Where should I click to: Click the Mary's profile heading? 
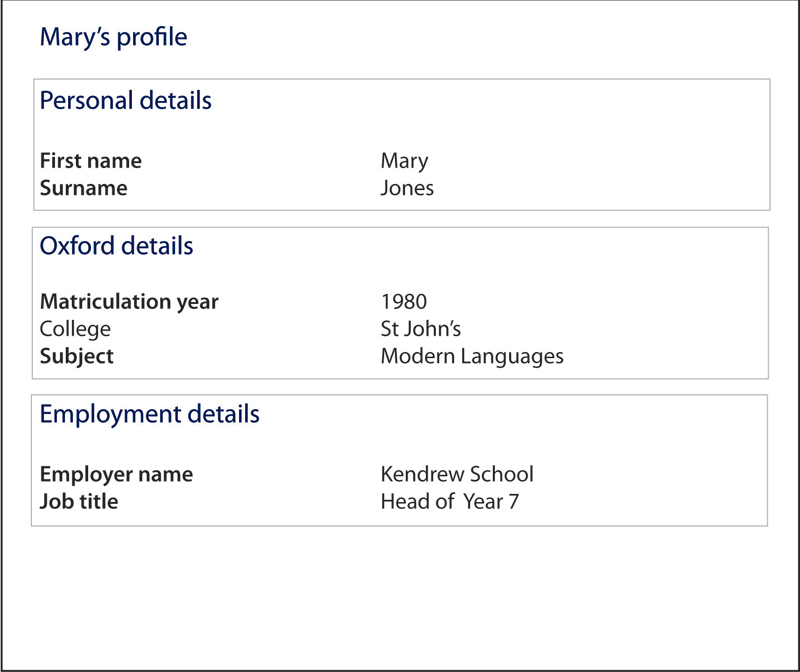(113, 37)
